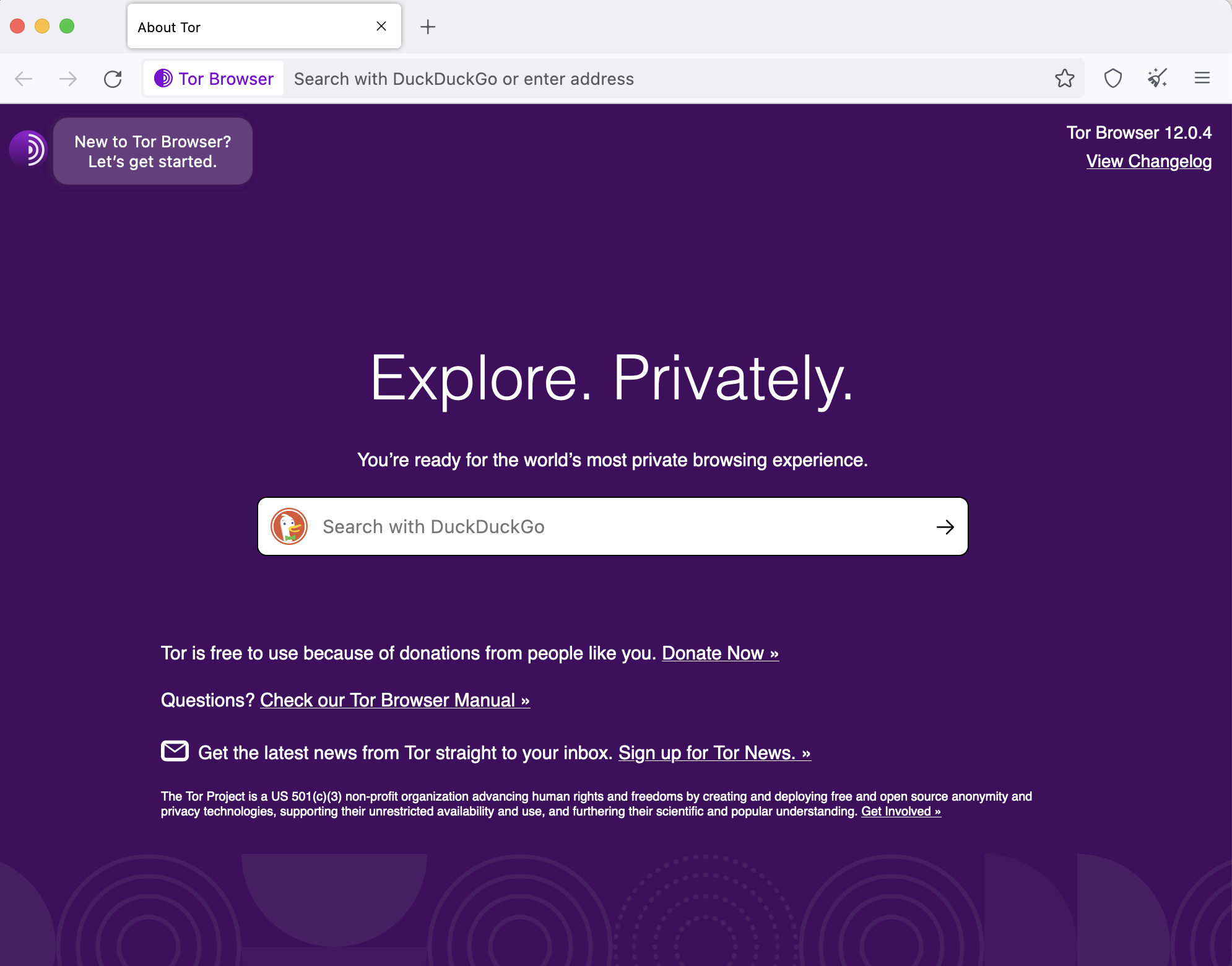Click the New Identity broom icon
This screenshot has height=966, width=1232.
(1157, 79)
